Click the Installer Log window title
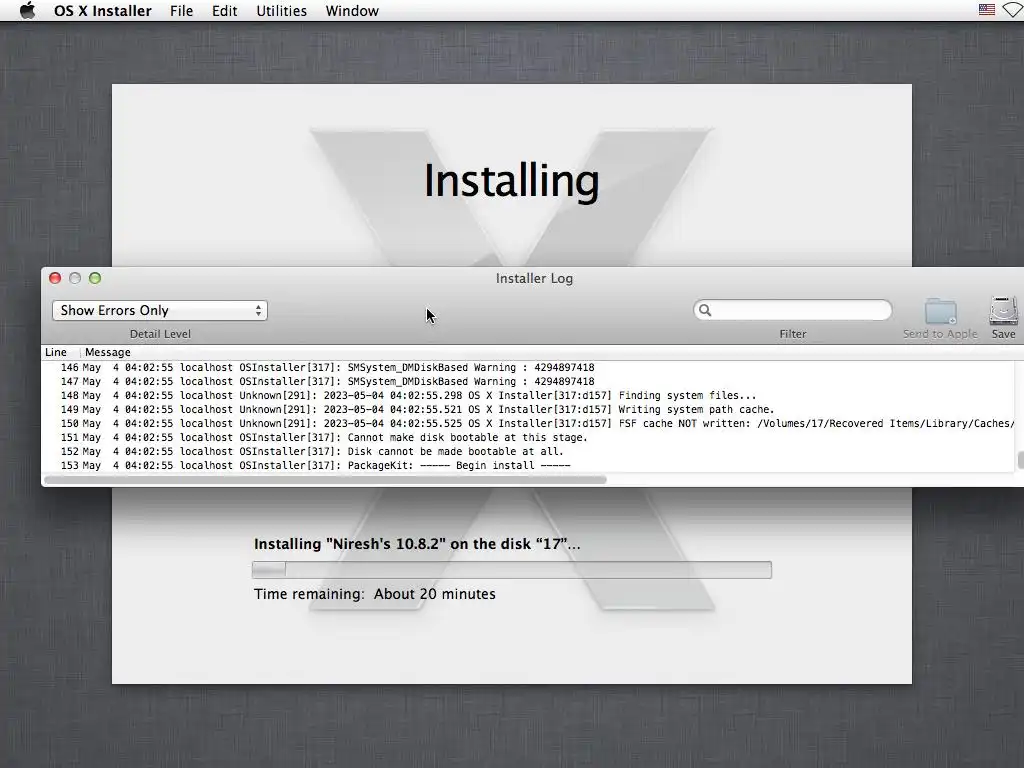The width and height of the screenshot is (1024, 768). point(534,278)
